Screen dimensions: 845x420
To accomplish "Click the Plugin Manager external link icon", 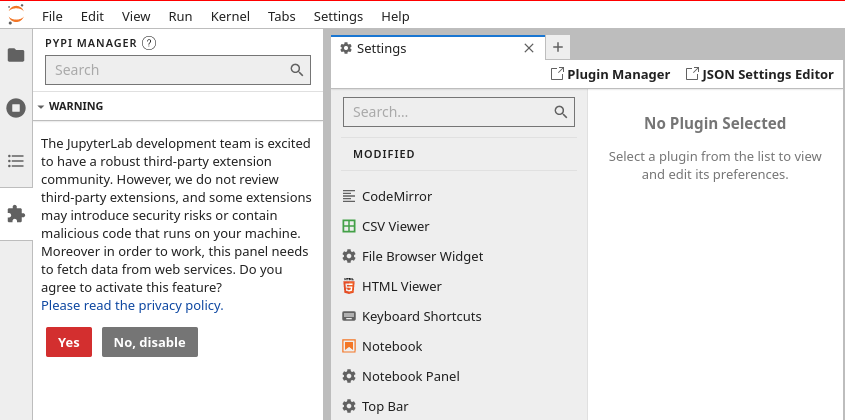I will (x=557, y=74).
